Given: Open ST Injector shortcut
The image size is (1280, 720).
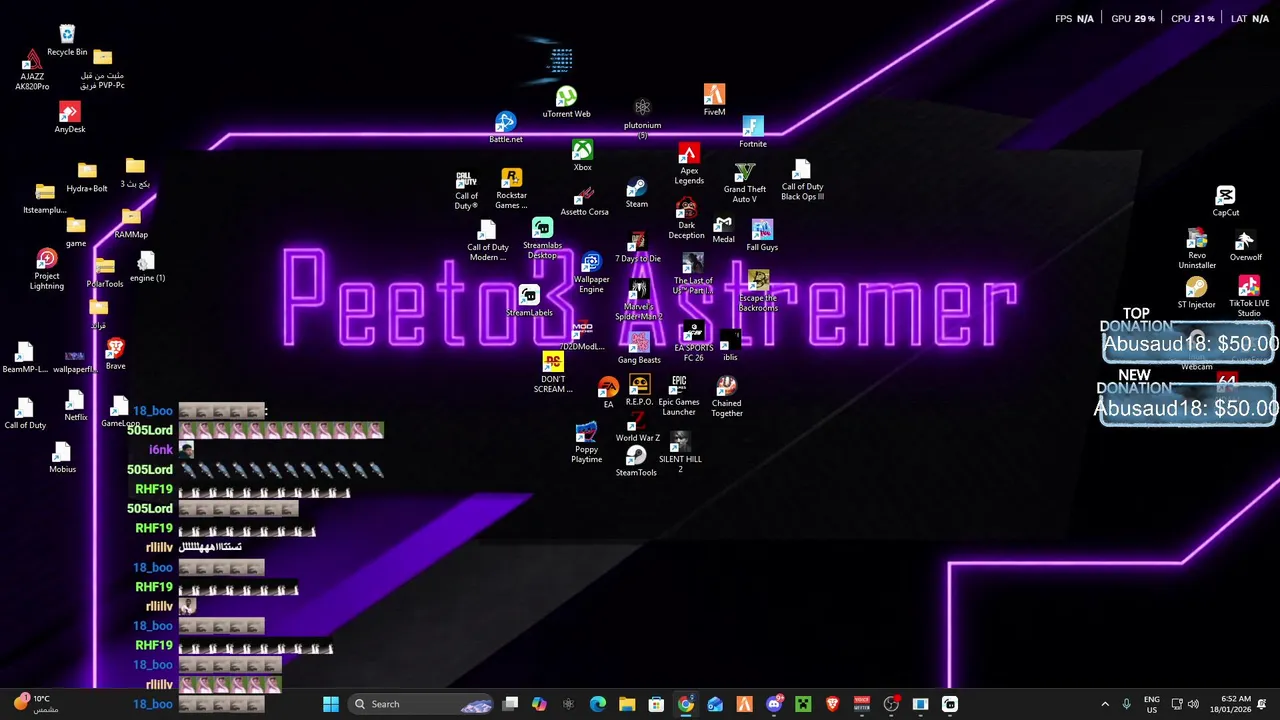Looking at the screenshot, I should click(1196, 293).
